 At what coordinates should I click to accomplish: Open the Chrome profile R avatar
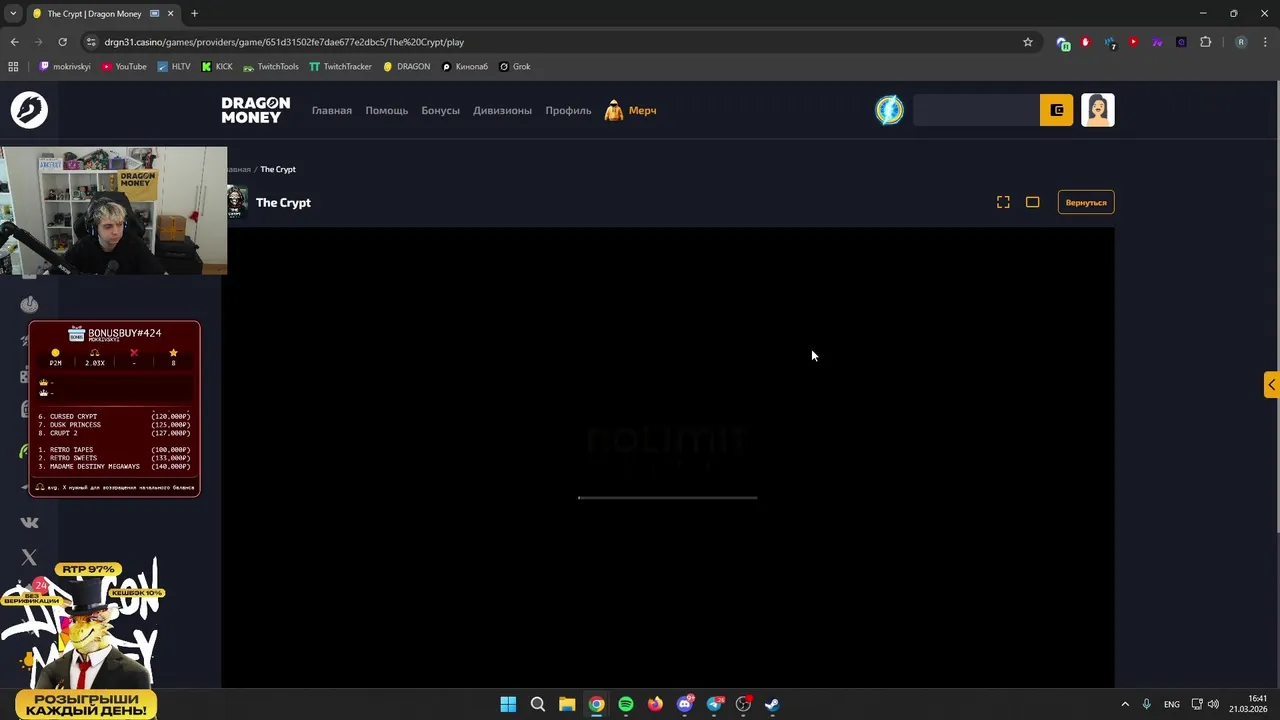tap(1241, 42)
